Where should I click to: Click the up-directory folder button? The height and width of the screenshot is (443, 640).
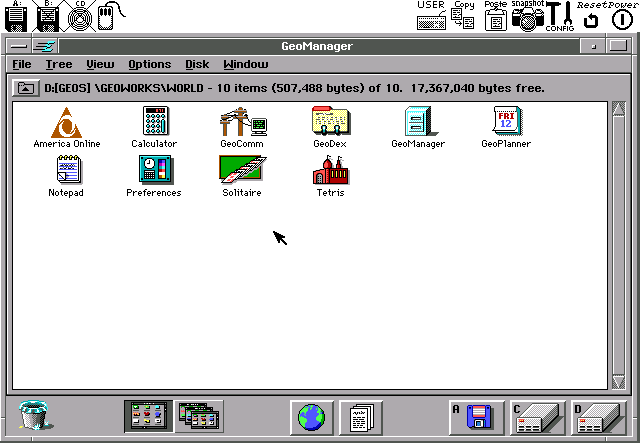coord(26,88)
